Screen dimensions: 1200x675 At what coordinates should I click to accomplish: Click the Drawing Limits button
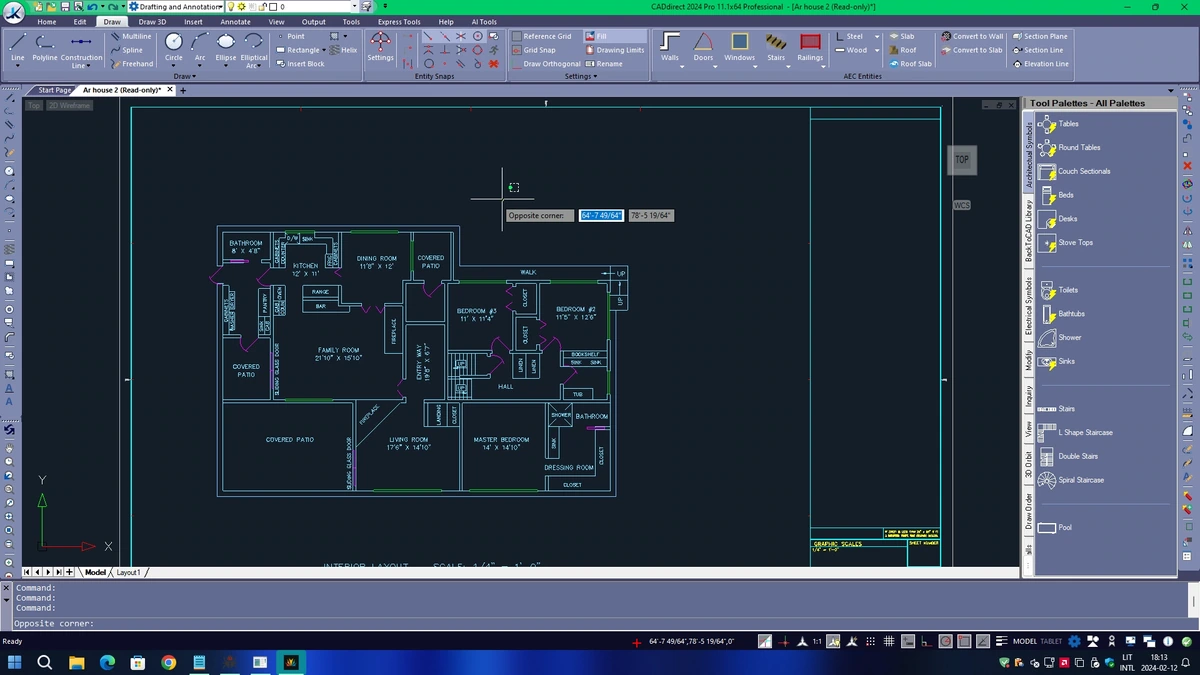coord(615,50)
